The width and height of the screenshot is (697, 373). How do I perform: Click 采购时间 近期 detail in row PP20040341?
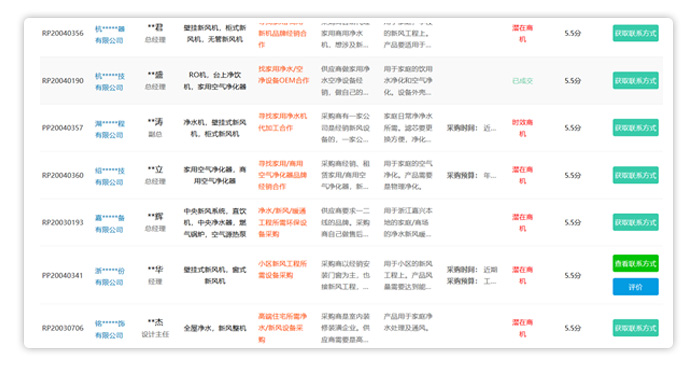point(472,269)
